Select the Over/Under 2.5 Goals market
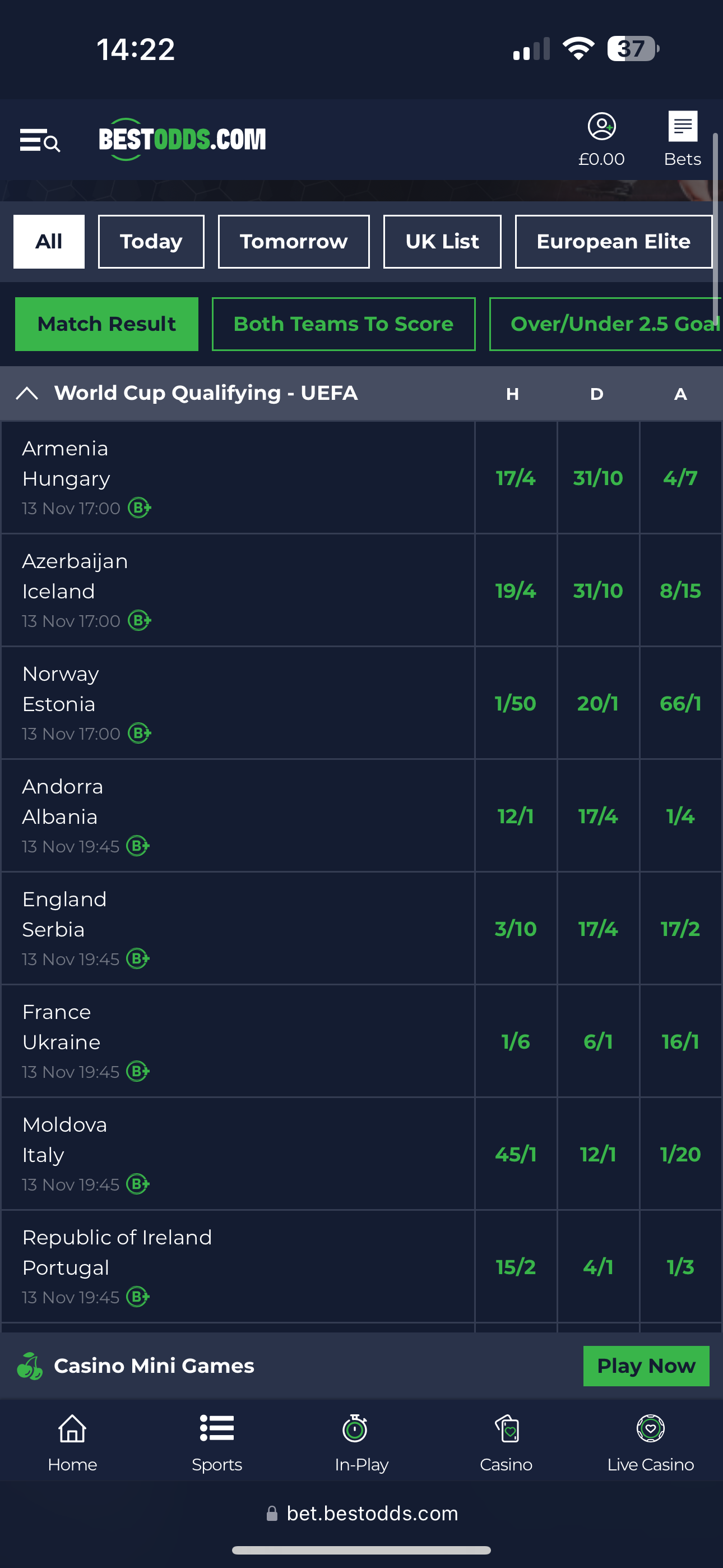Viewport: 723px width, 1568px height. [x=609, y=324]
